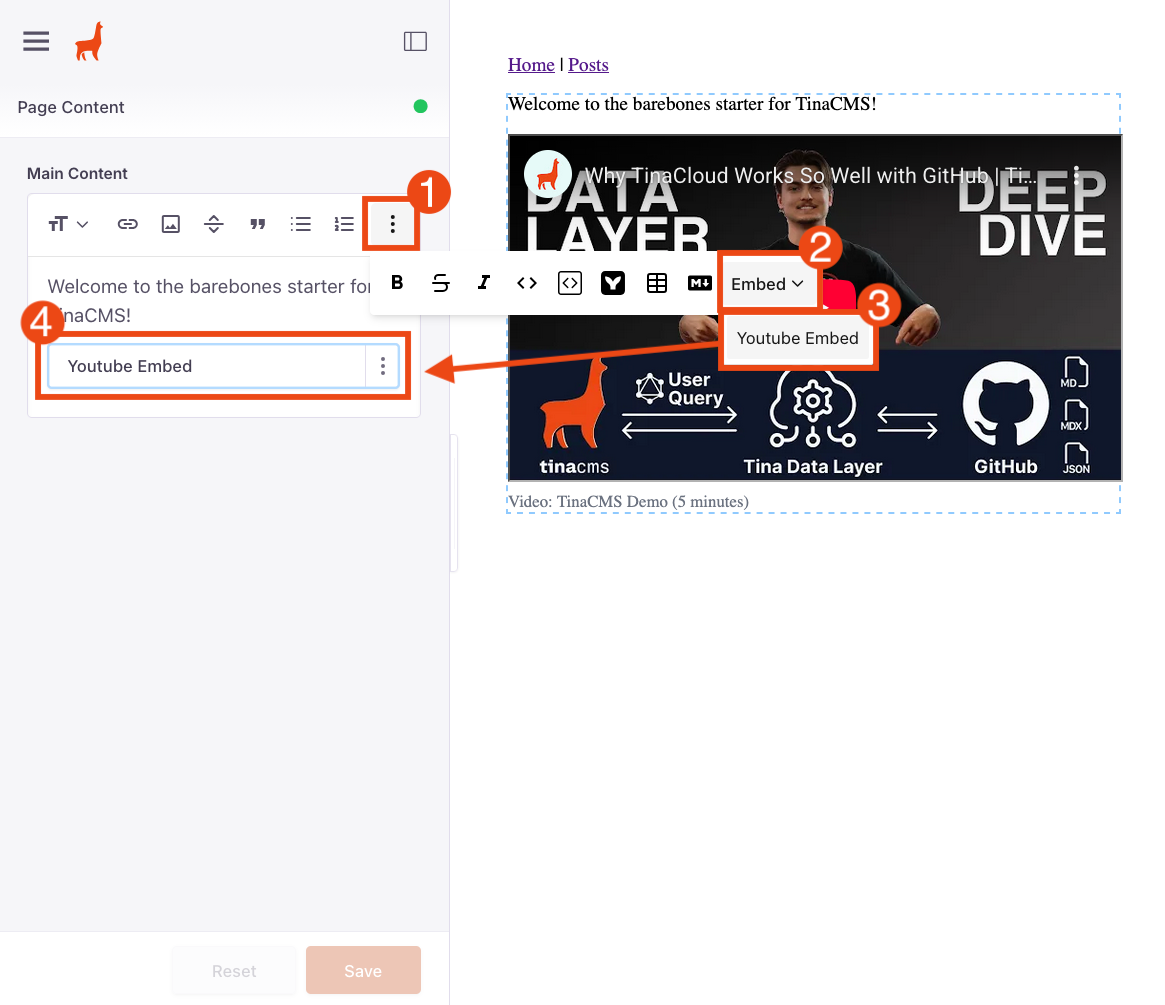Click the Save button
Viewport: 1165px width, 1005px height.
click(362, 970)
